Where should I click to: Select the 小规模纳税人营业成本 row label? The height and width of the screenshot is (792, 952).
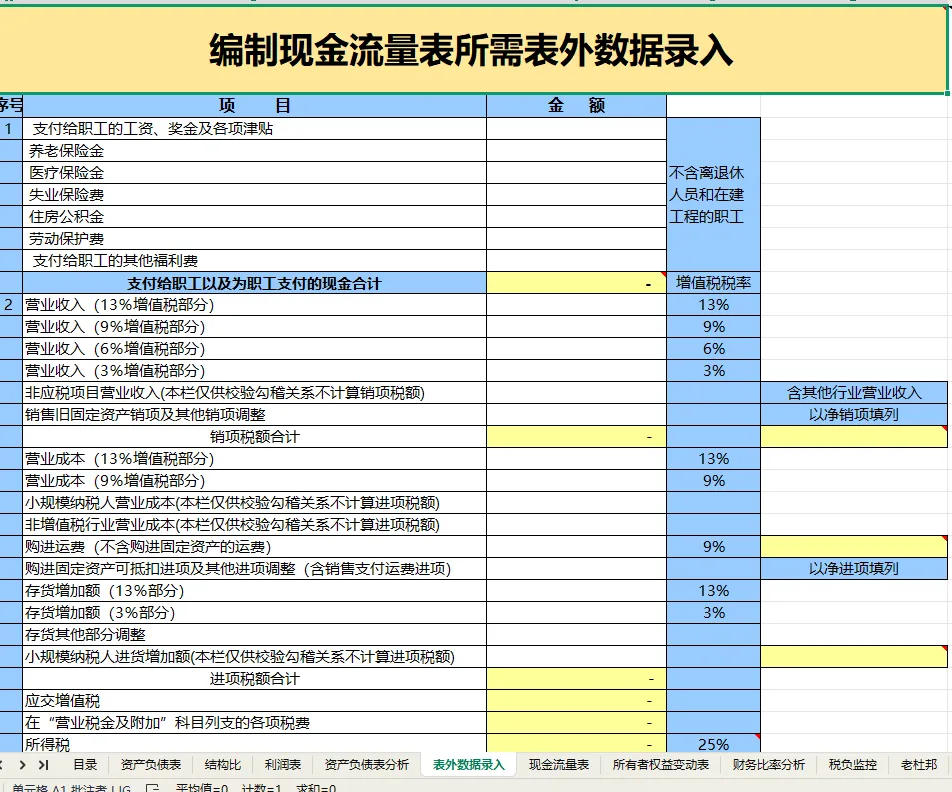254,503
